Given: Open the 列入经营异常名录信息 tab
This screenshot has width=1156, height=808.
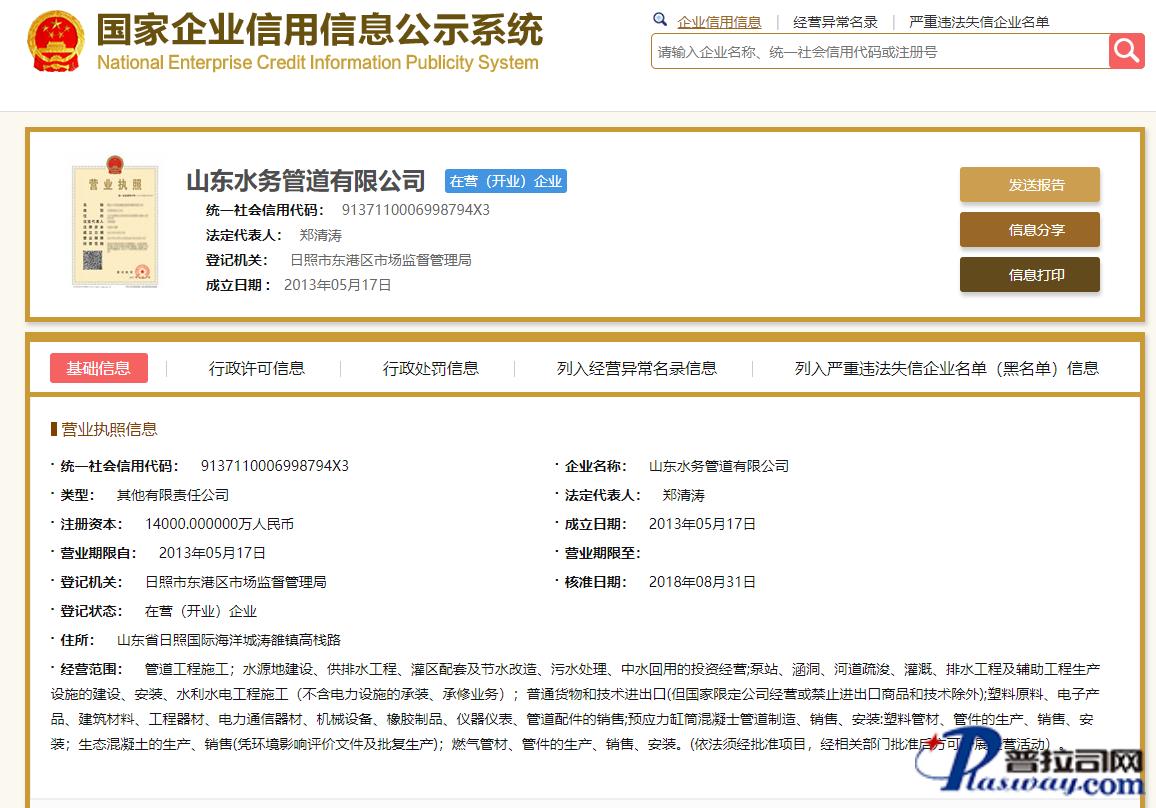Looking at the screenshot, I should click(x=637, y=368).
